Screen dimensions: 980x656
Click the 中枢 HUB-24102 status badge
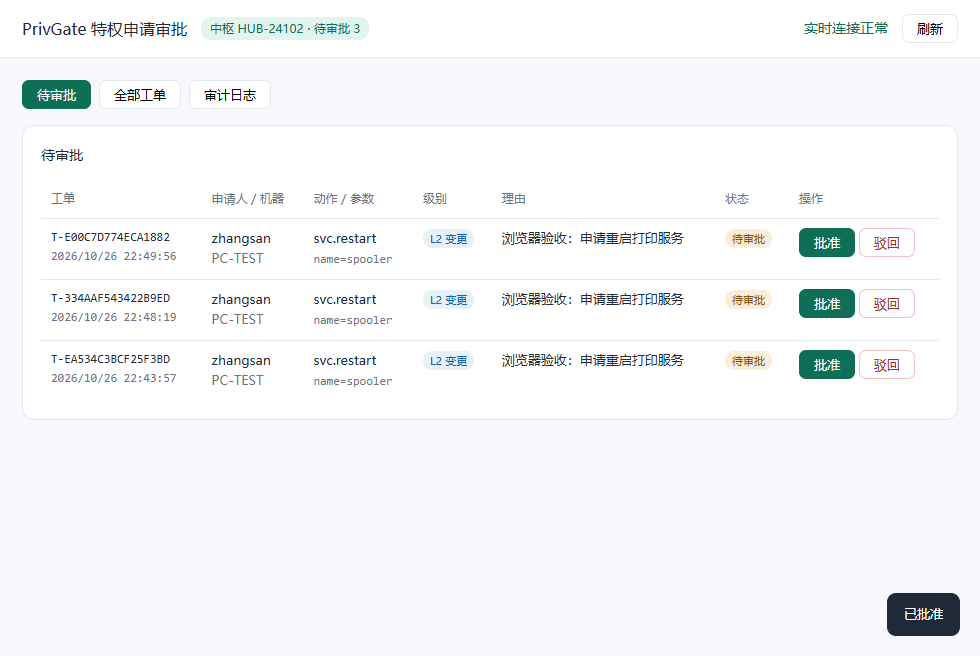coord(284,29)
